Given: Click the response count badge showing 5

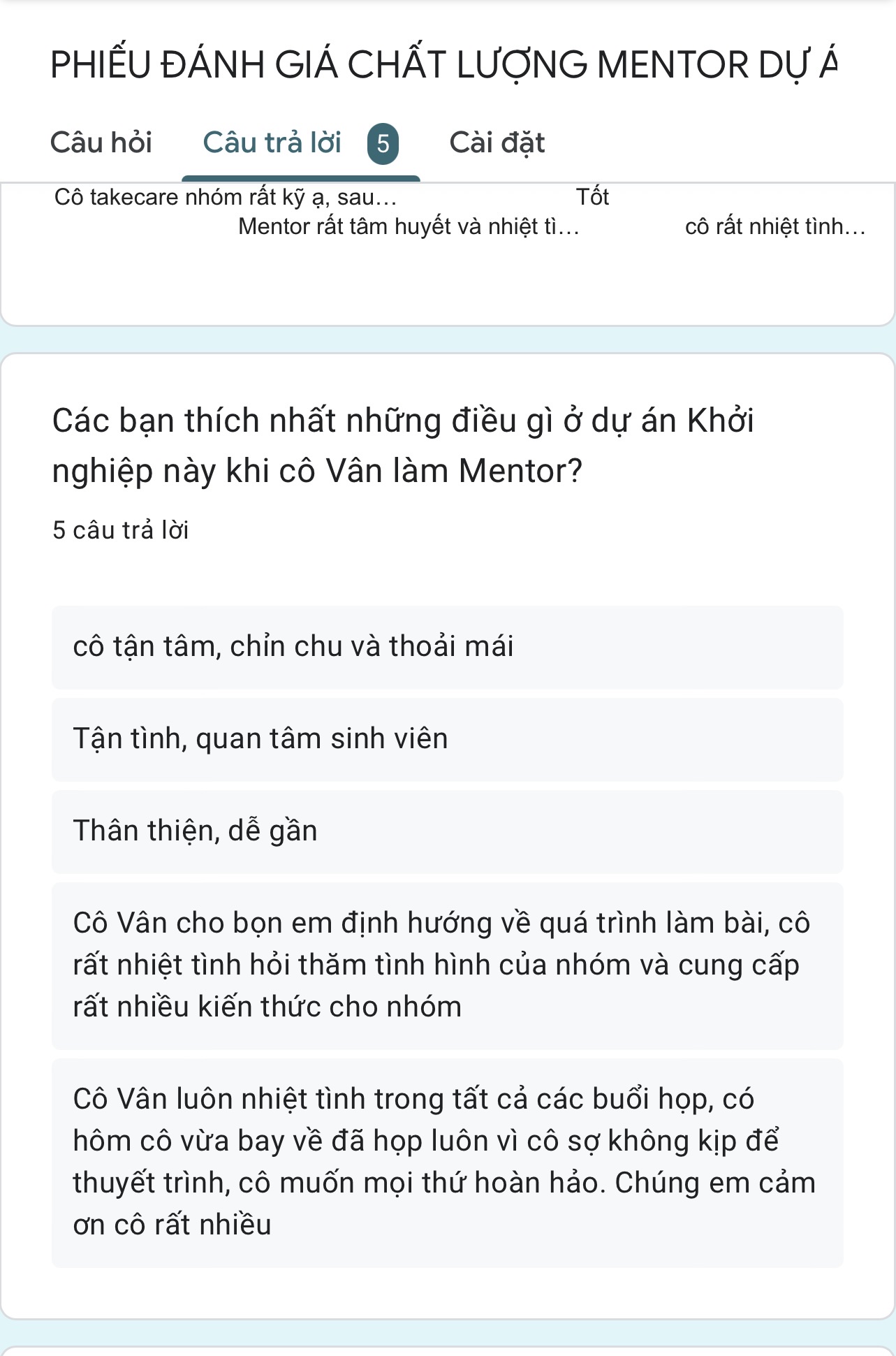Looking at the screenshot, I should (383, 144).
